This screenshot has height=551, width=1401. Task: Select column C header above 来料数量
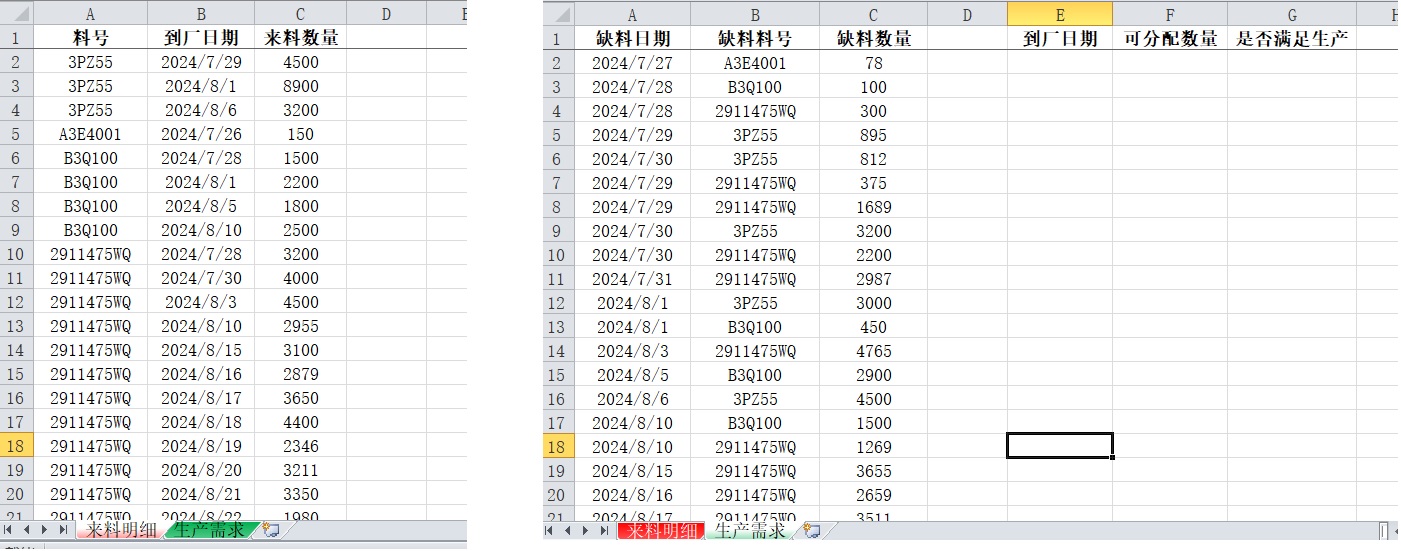tap(301, 13)
